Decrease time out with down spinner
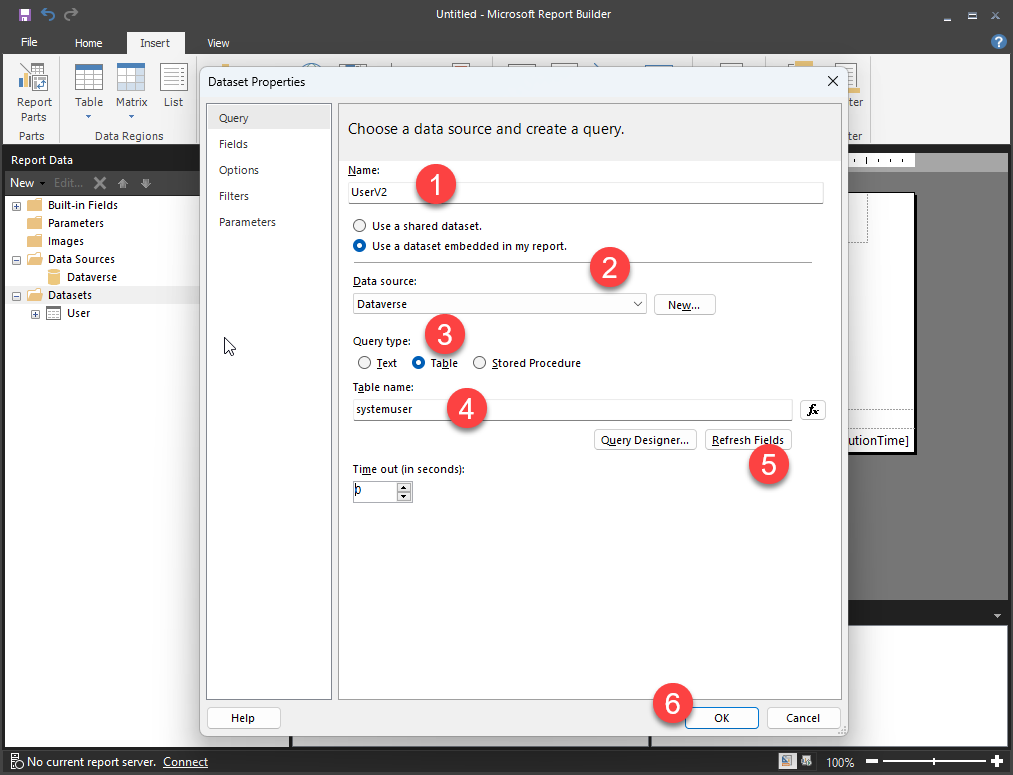Image resolution: width=1013 pixels, height=775 pixels. (x=404, y=497)
